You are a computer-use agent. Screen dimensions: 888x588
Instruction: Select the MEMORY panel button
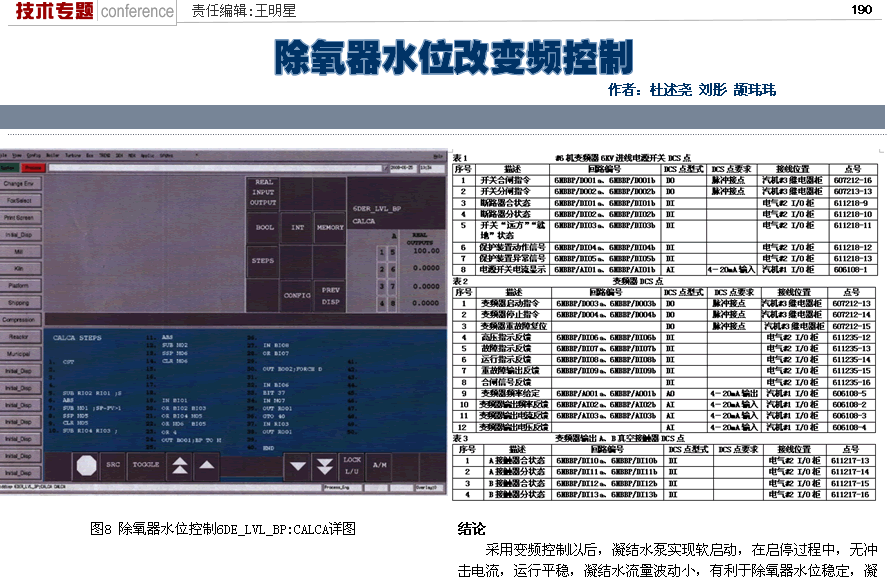330,227
